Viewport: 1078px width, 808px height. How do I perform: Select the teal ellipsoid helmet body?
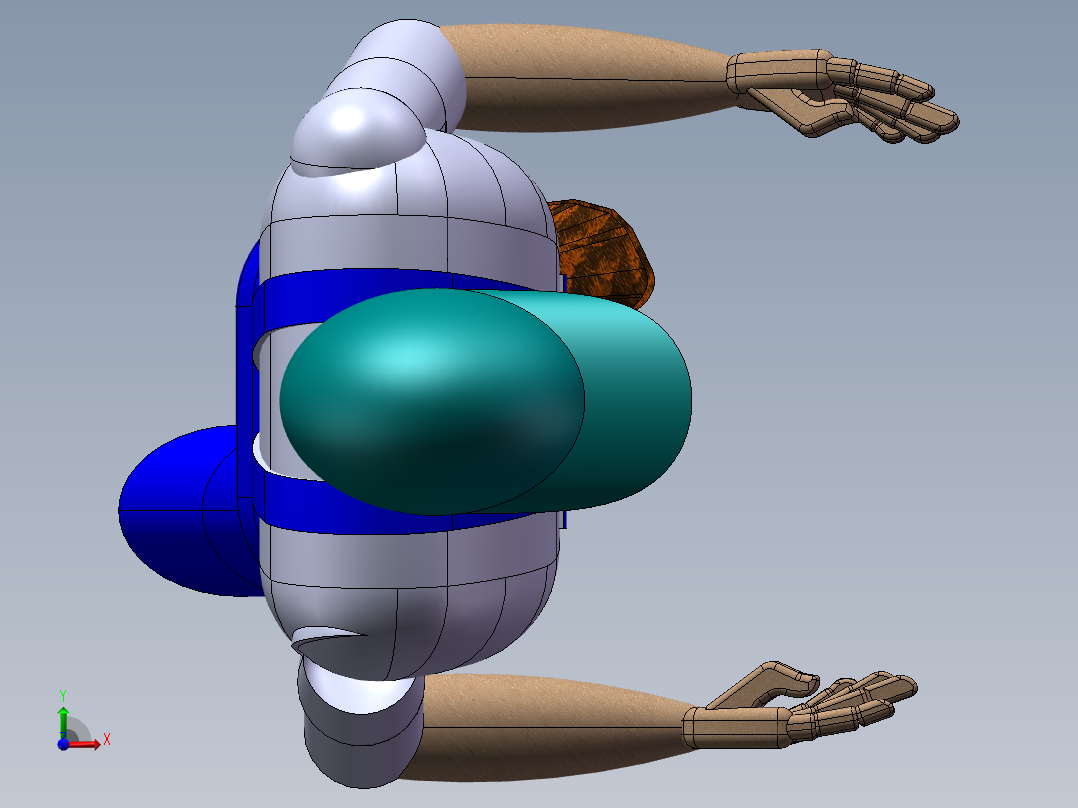[432, 402]
